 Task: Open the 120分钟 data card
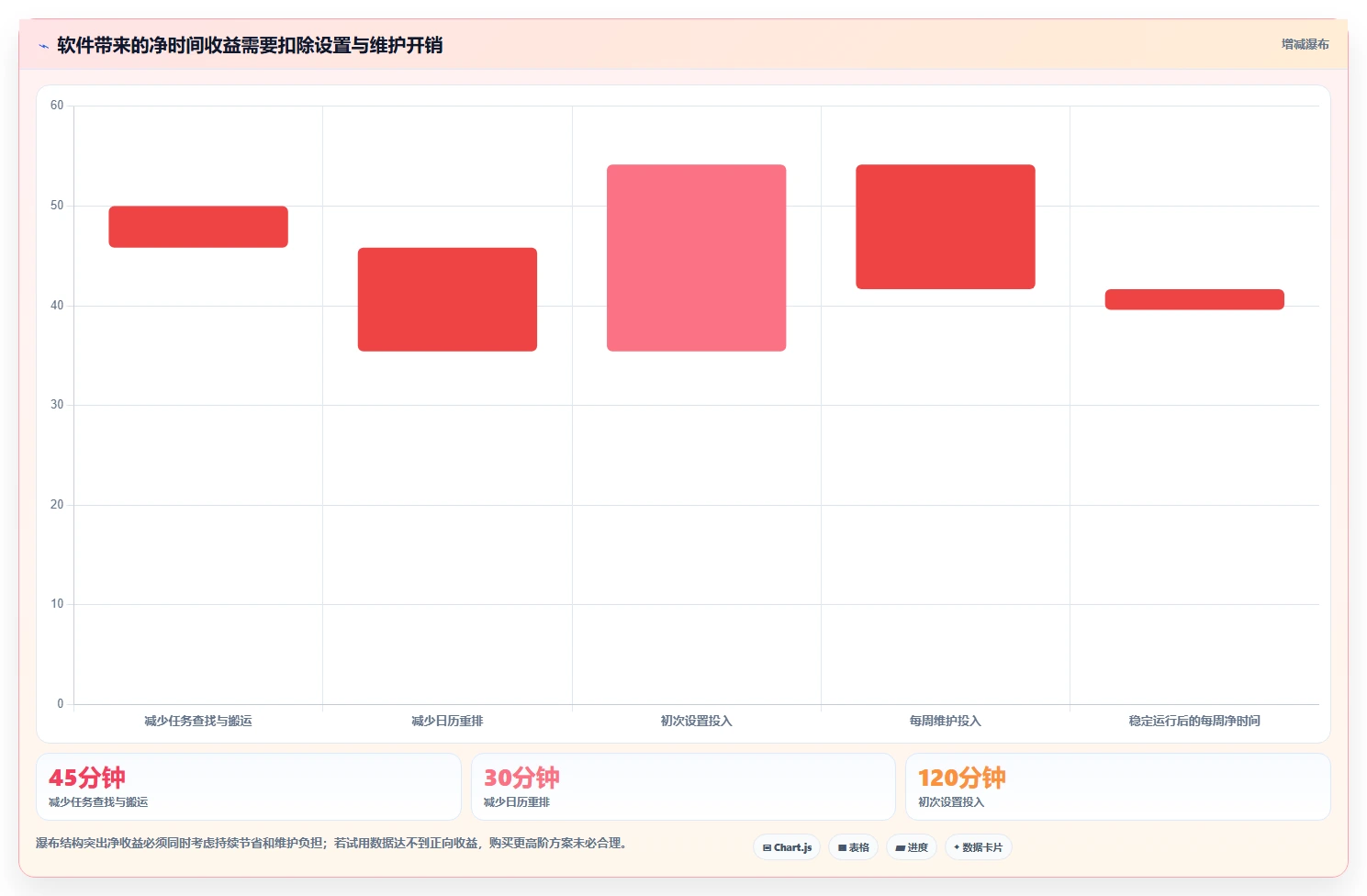coord(1117,787)
